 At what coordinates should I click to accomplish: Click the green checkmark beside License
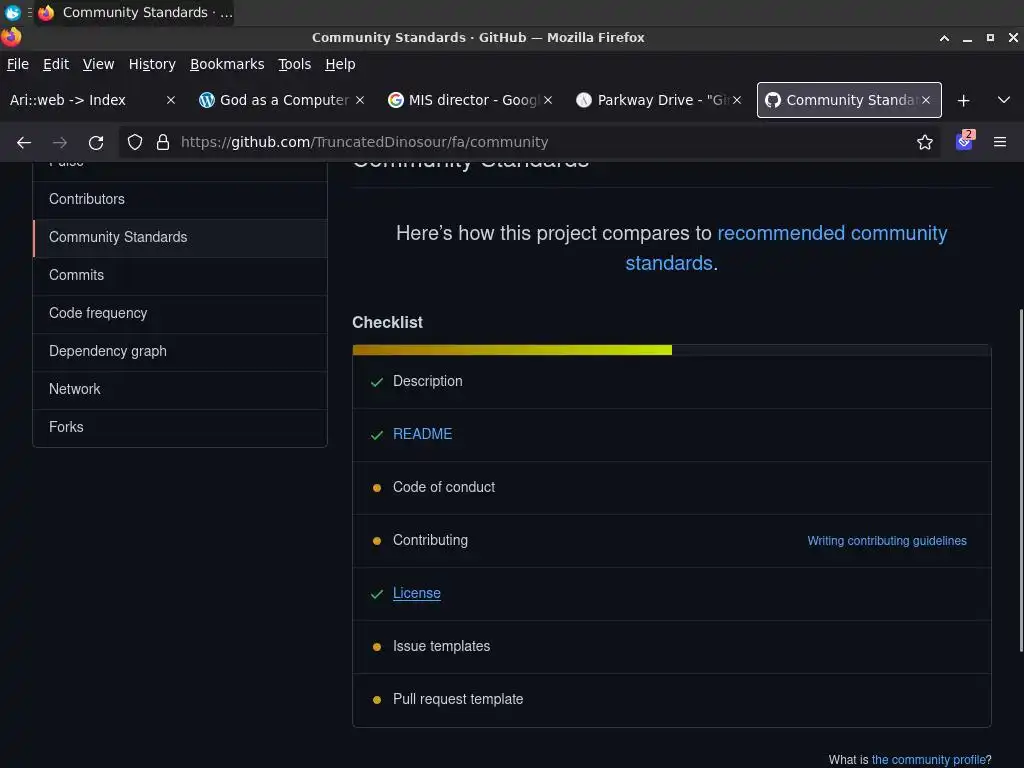click(x=377, y=594)
